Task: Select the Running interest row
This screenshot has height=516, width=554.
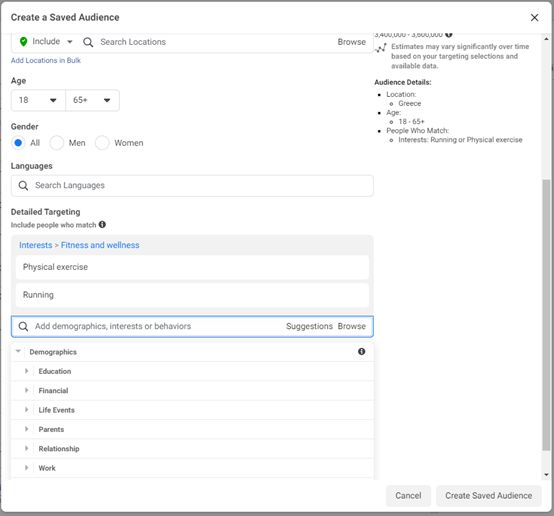Action: [192, 295]
